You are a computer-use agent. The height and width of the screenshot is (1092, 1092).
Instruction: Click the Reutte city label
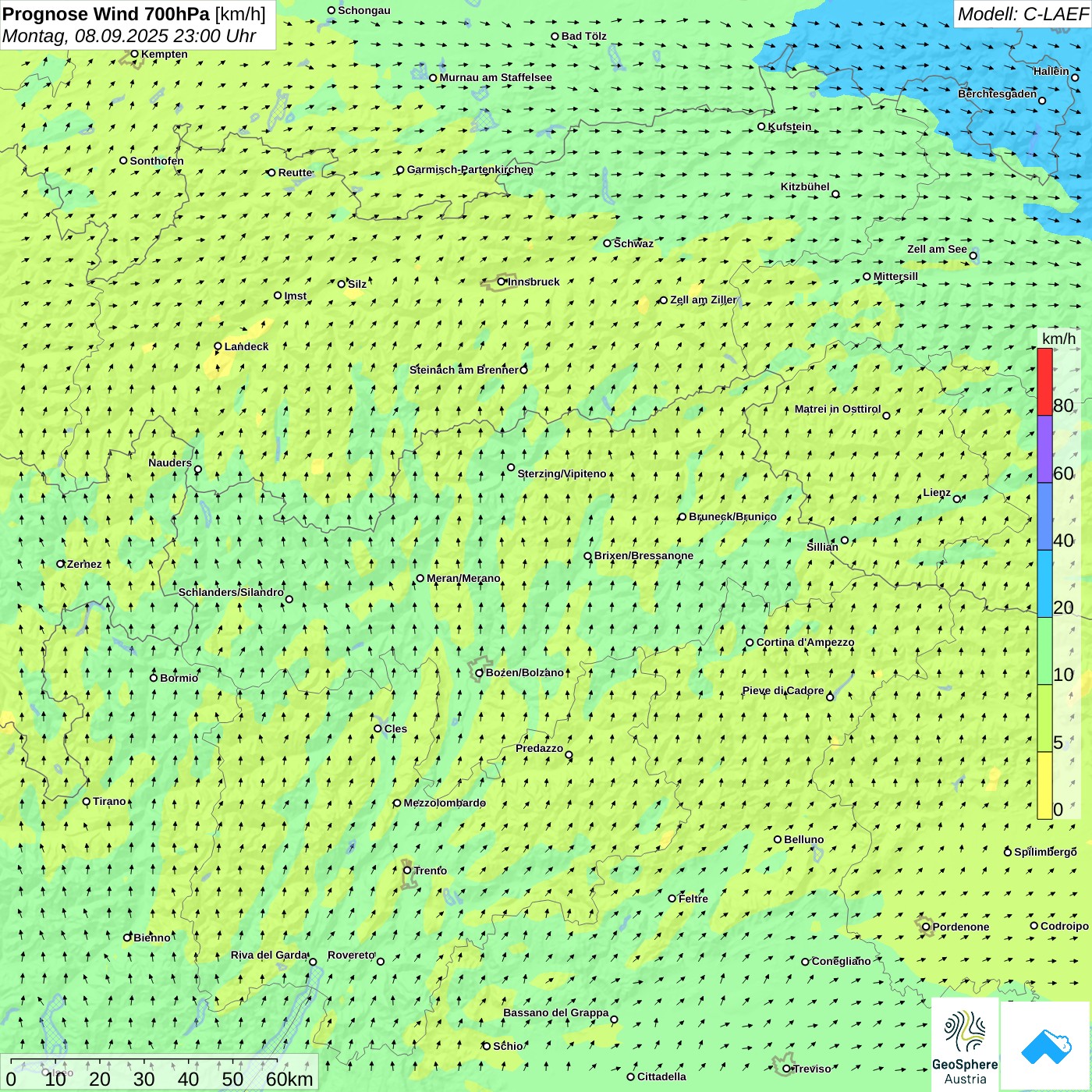point(296,172)
